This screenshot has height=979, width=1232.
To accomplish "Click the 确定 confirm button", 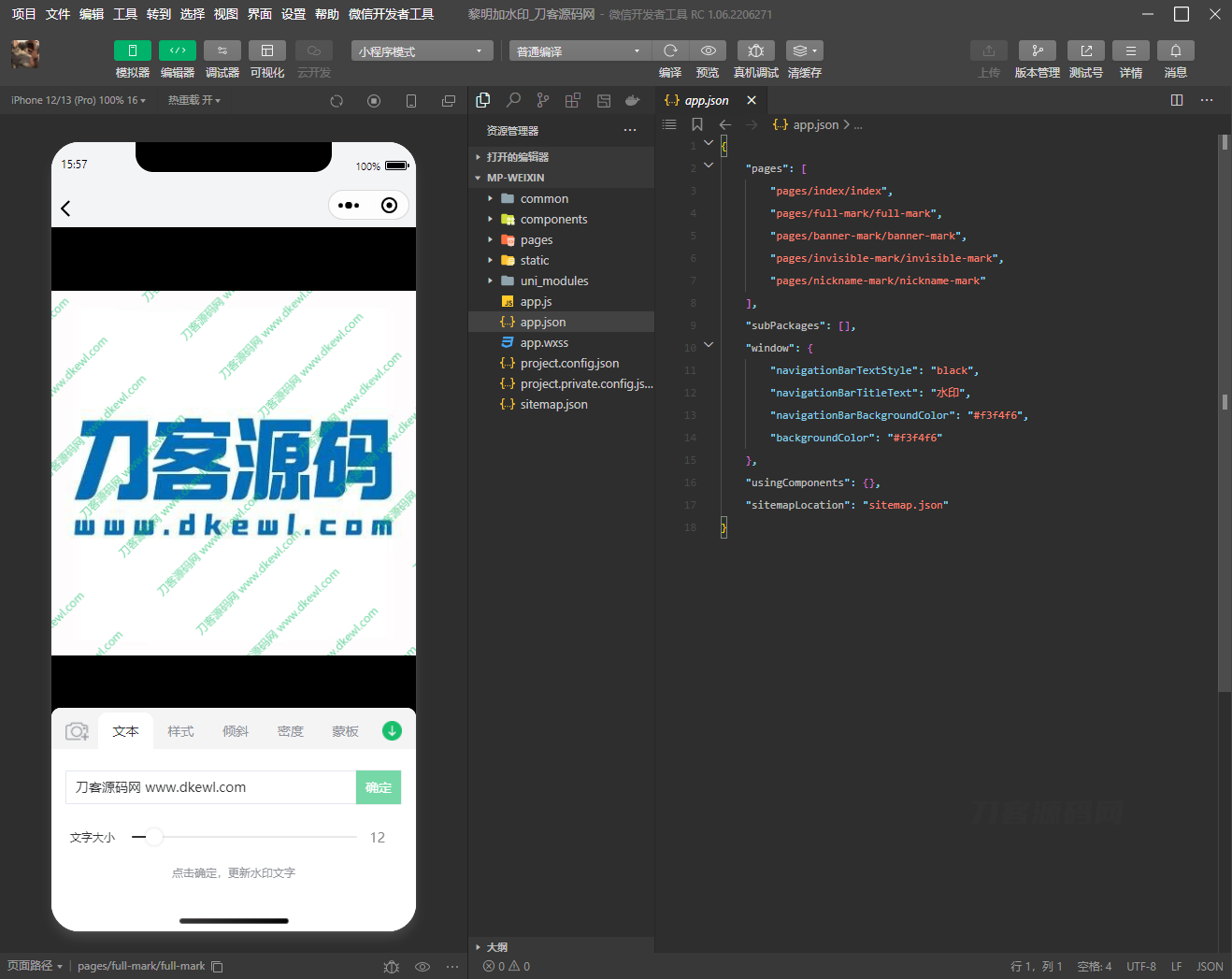I will (x=378, y=786).
